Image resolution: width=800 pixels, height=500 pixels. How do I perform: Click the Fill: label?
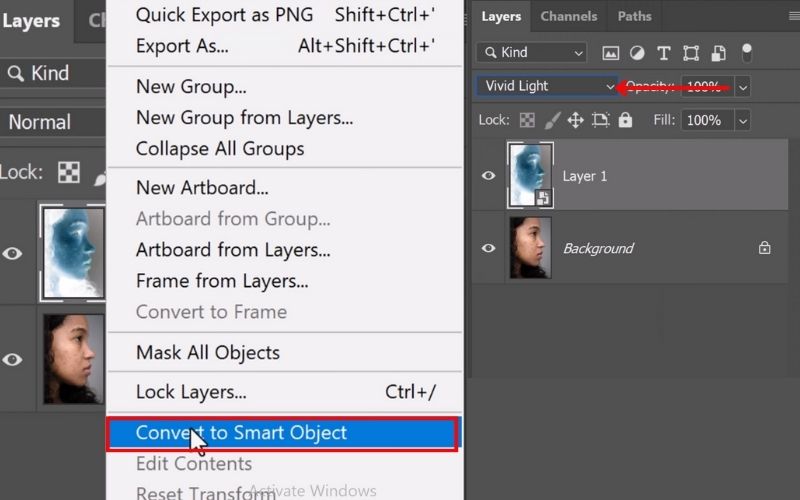click(664, 120)
